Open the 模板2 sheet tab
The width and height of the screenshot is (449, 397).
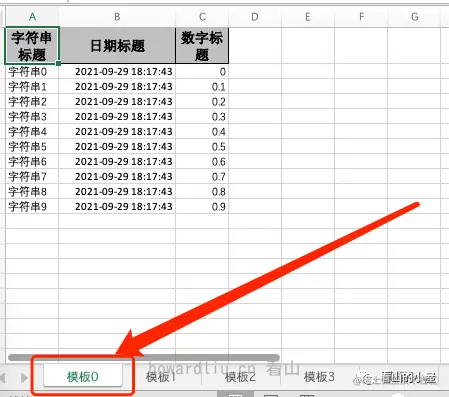(241, 376)
